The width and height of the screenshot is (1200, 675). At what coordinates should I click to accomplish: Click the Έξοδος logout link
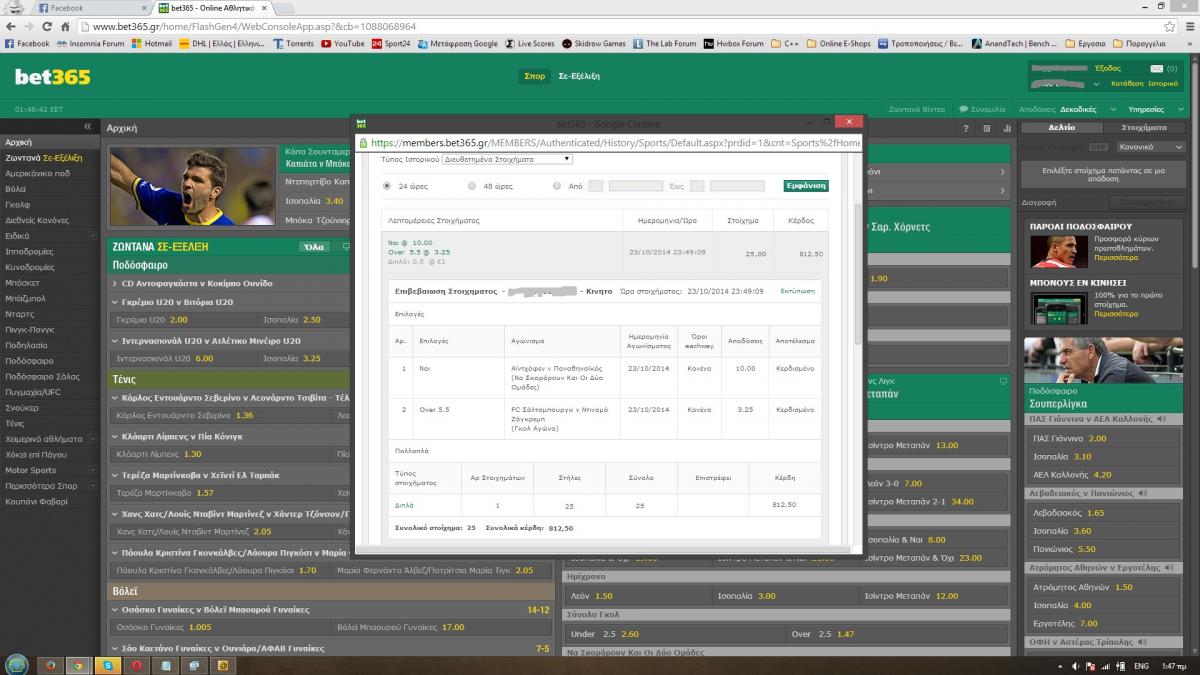point(1107,68)
